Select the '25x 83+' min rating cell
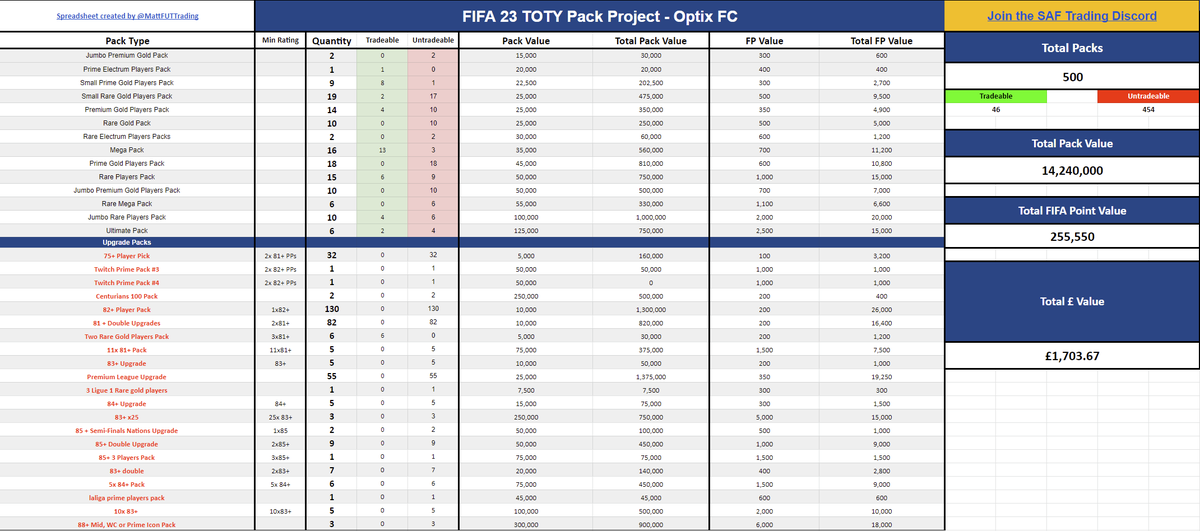Screen dimensions: 1200x531 [278, 417]
